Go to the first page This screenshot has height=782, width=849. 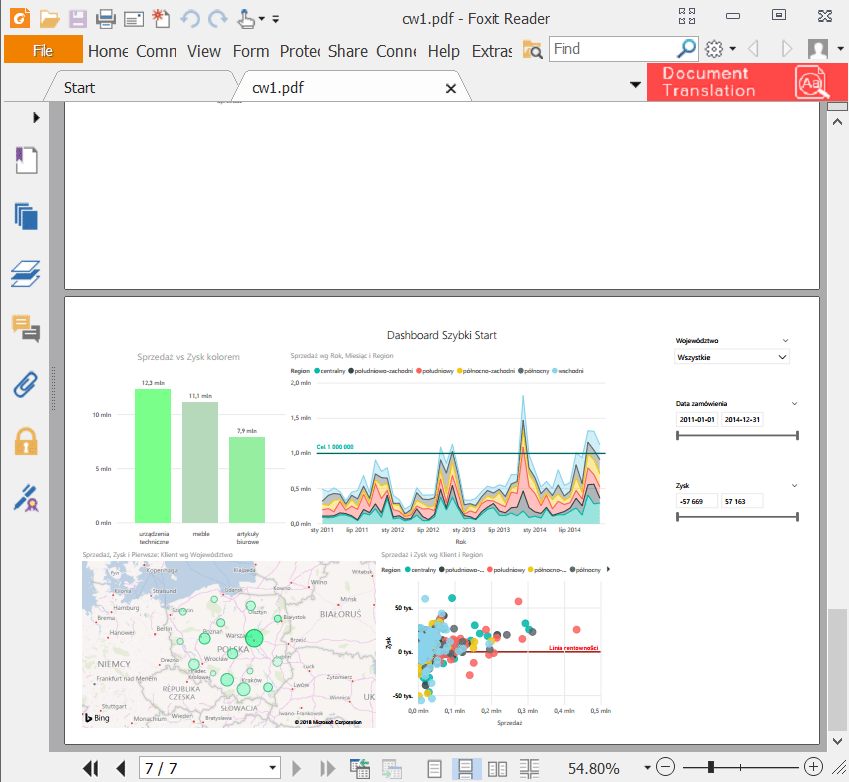pos(91,768)
